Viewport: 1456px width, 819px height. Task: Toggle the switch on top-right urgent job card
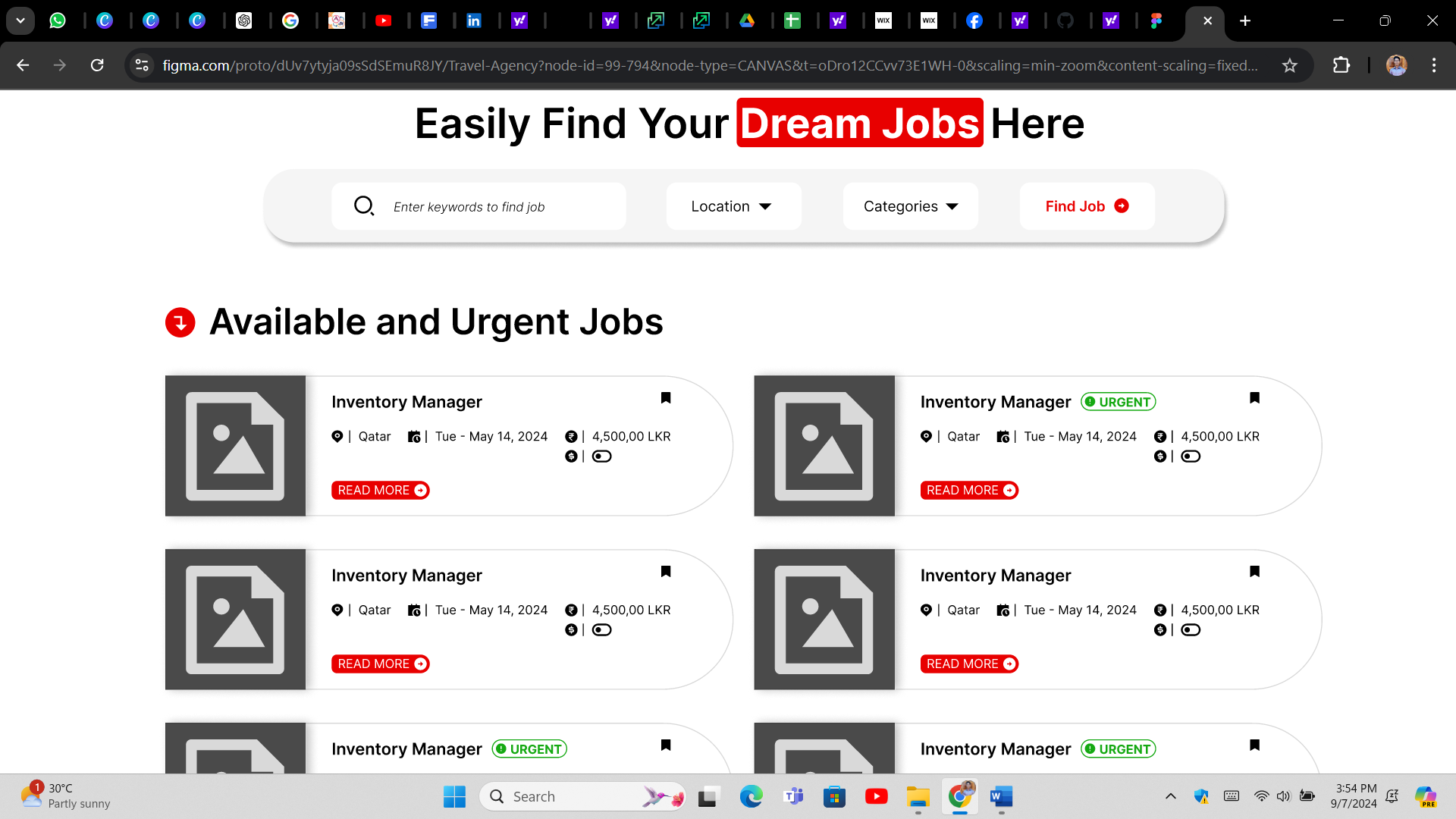1190,457
